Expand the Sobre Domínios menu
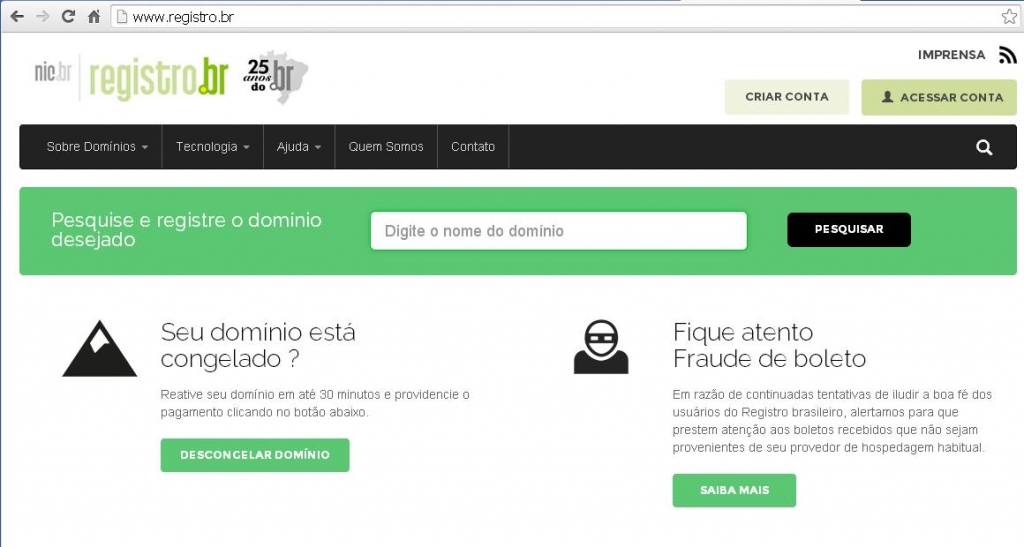The image size is (1024, 547). [97, 147]
